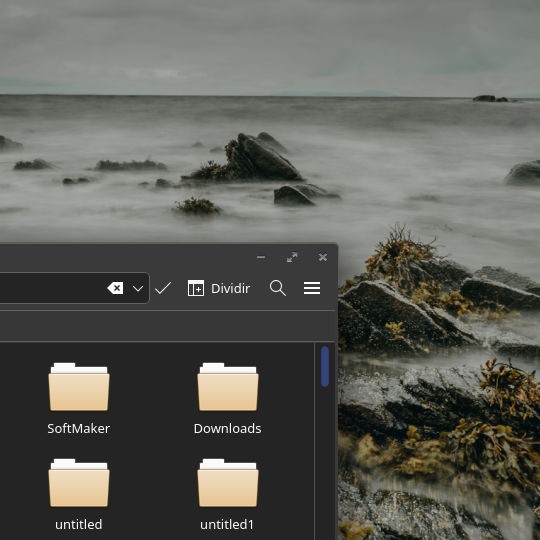This screenshot has height=540, width=540.
Task: Split the view using Dividir button
Action: pos(219,288)
